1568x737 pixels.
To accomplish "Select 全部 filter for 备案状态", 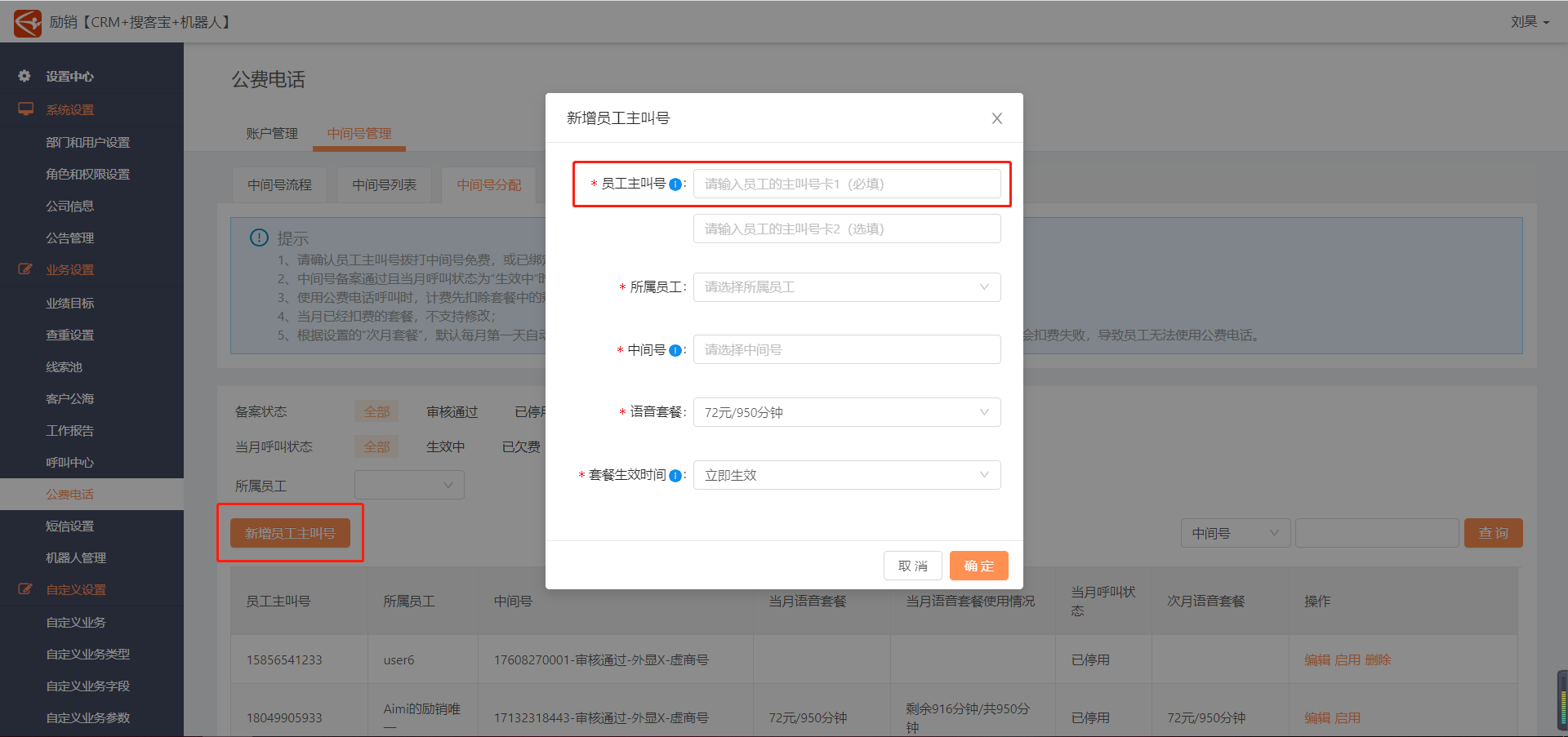I will click(376, 411).
